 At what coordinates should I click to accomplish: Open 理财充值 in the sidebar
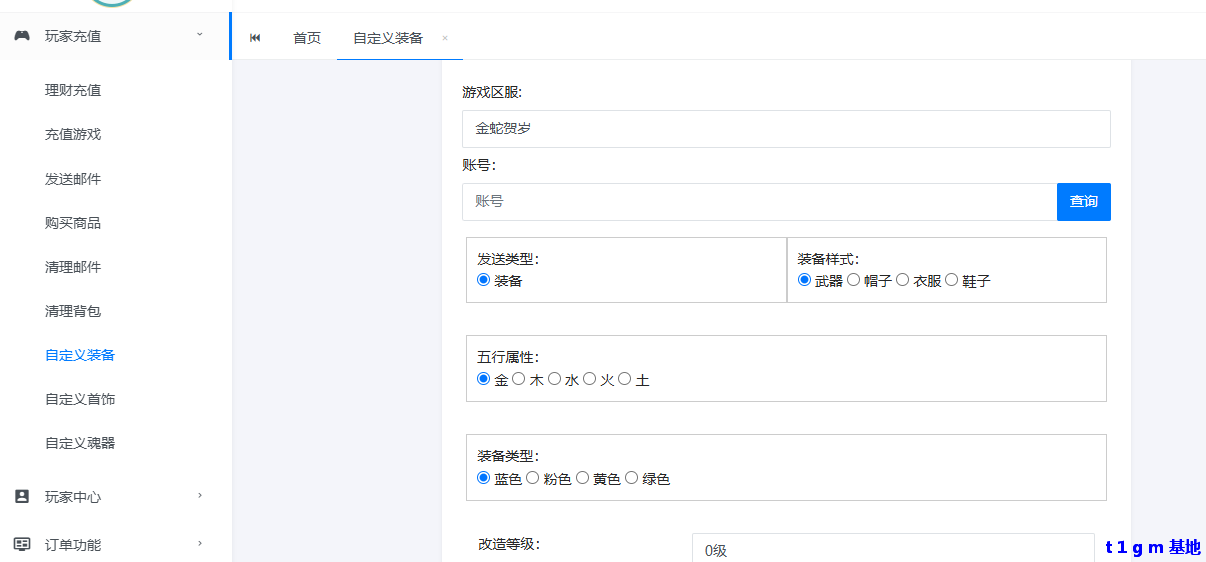click(x=73, y=90)
